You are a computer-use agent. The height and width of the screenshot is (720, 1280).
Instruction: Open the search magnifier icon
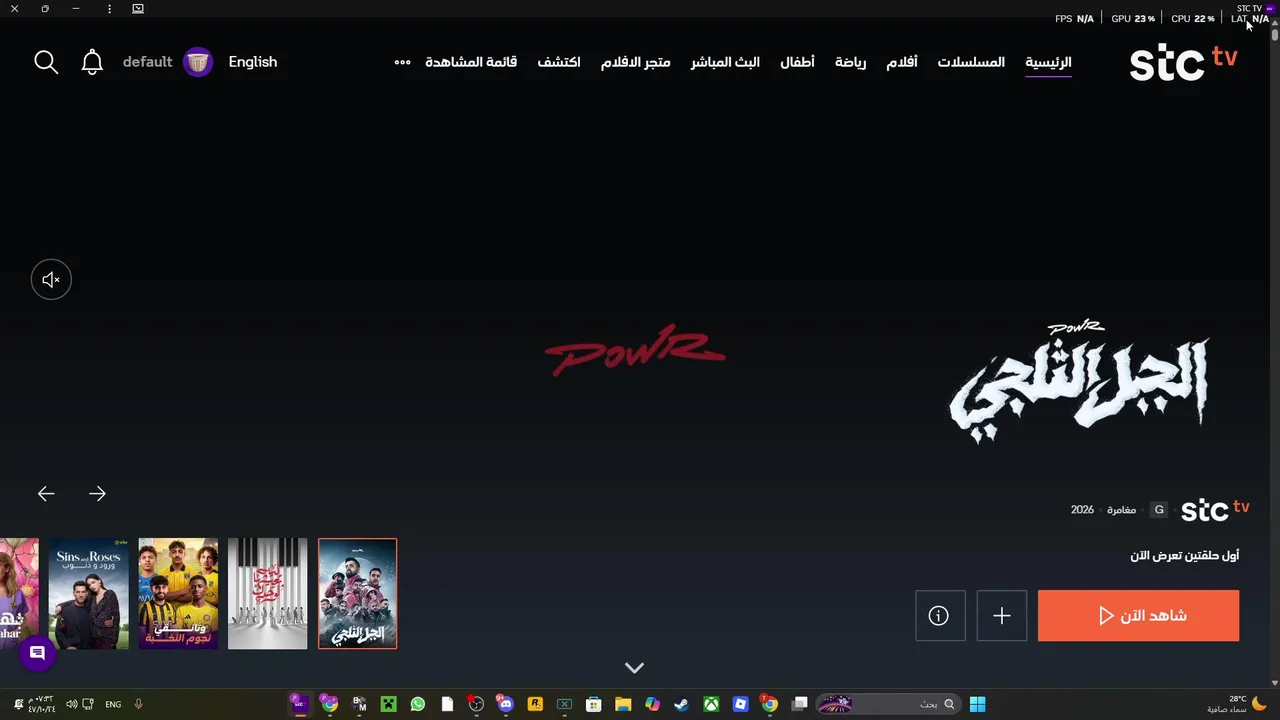46,62
